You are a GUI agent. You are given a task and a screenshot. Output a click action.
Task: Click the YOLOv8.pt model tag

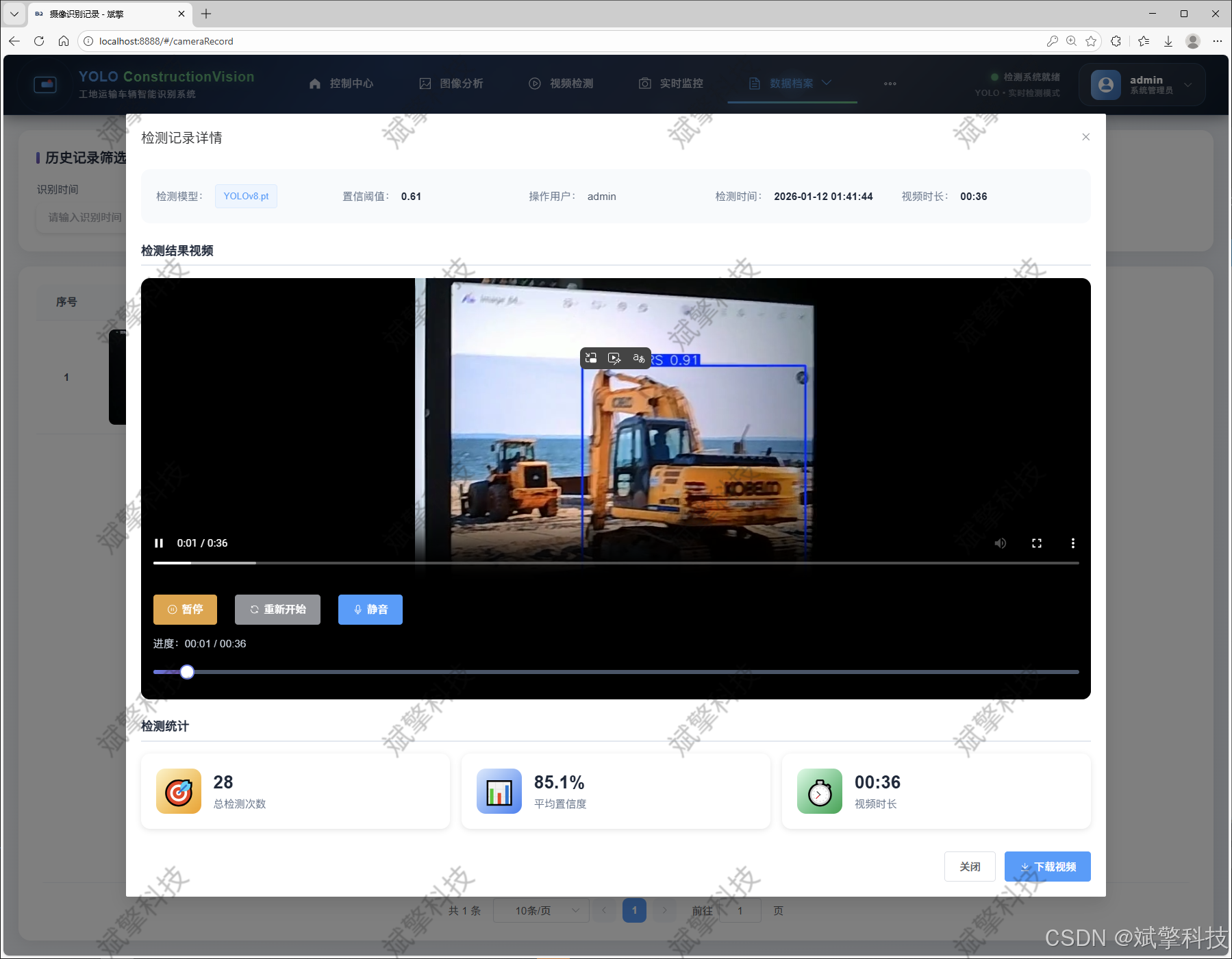[246, 196]
